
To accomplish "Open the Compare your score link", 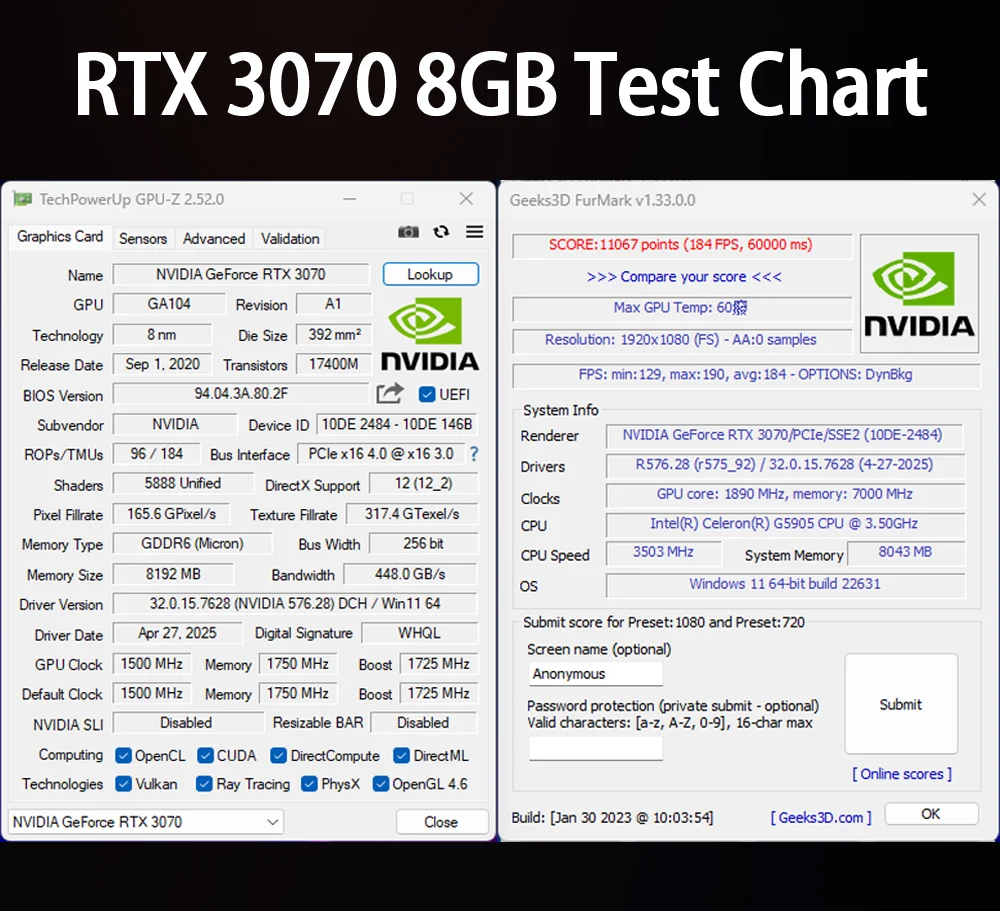I will tap(681, 276).
